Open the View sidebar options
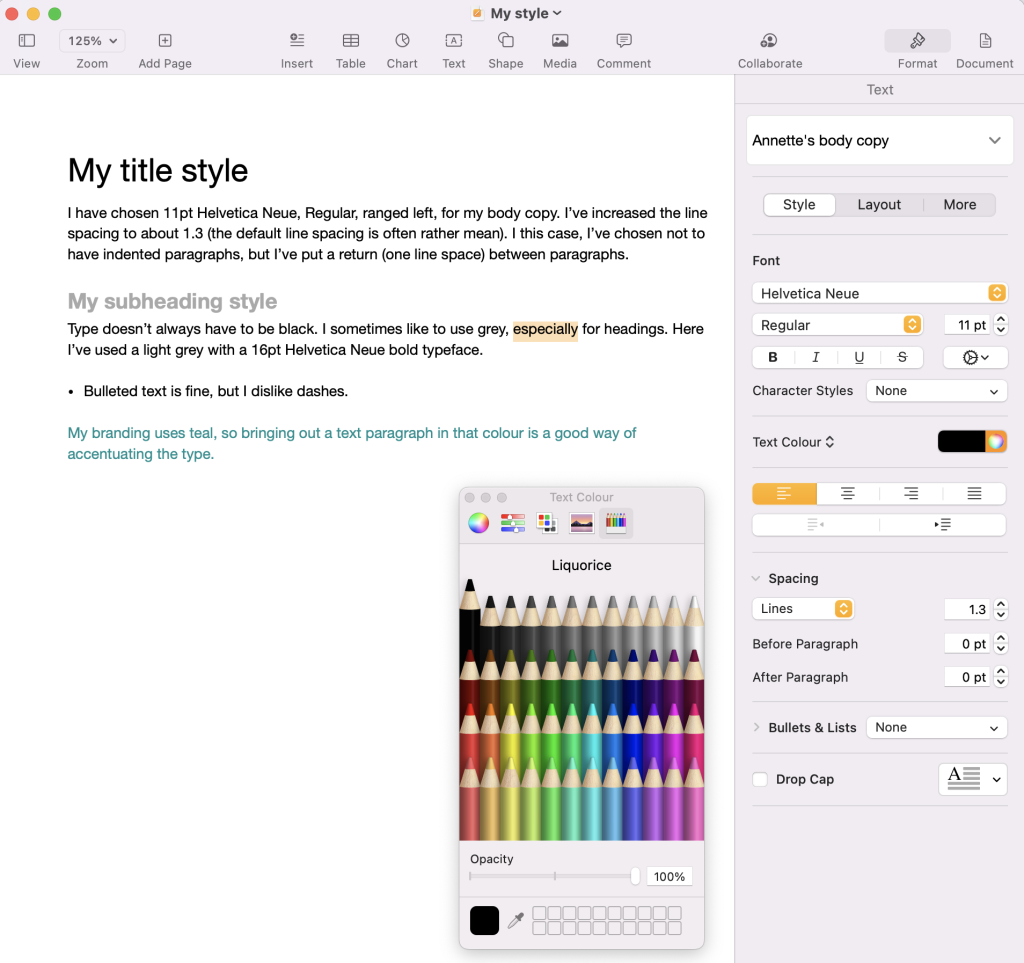This screenshot has width=1024, height=963. 27,41
